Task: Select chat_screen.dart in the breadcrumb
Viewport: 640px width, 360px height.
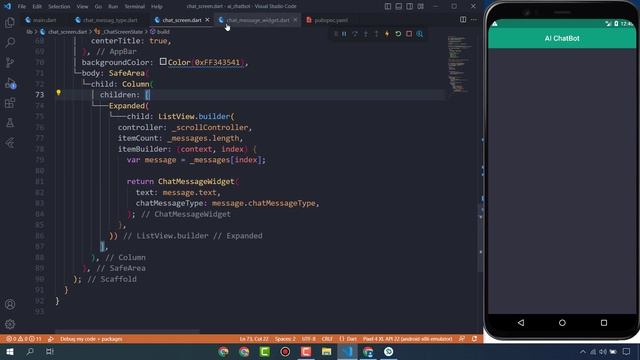Action: [67, 32]
